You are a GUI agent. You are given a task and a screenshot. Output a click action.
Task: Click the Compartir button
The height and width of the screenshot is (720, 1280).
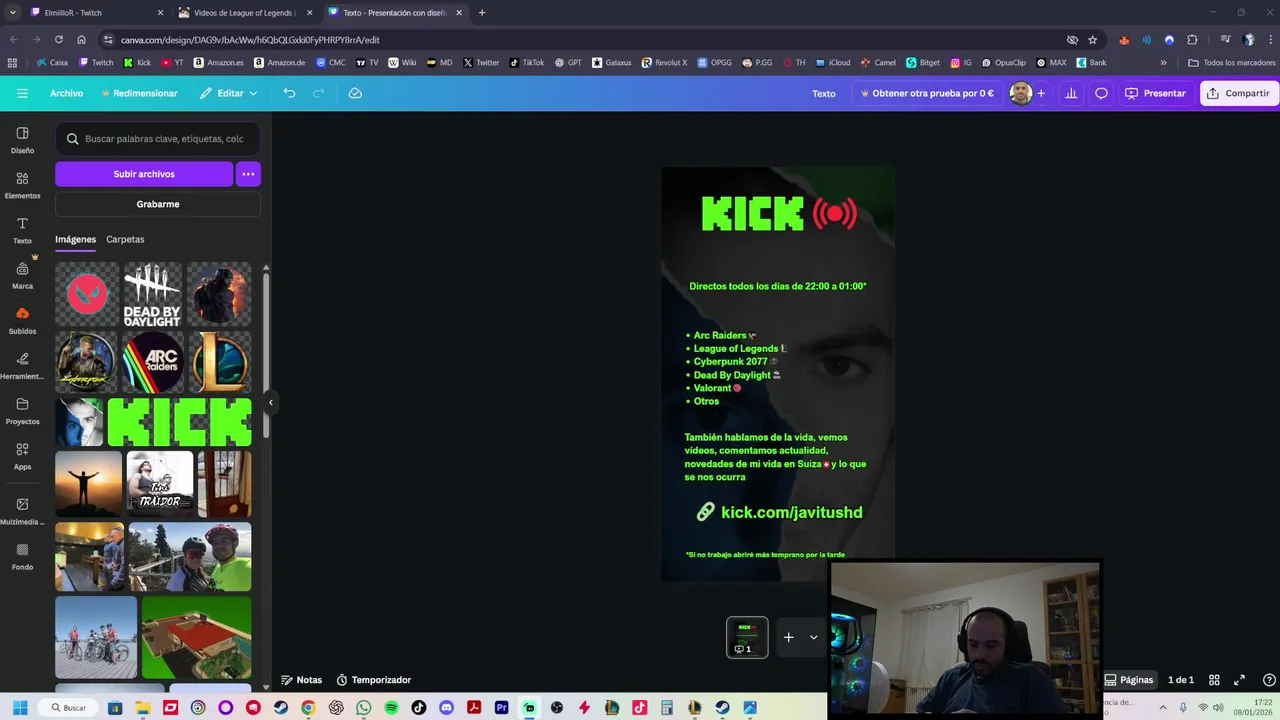point(1239,93)
